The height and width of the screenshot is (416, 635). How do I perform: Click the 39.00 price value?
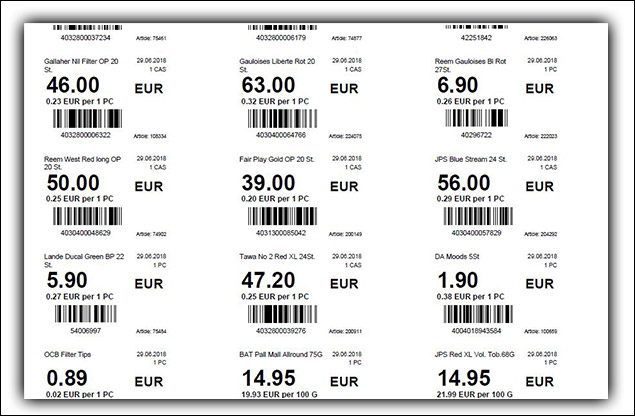pyautogui.click(x=275, y=185)
